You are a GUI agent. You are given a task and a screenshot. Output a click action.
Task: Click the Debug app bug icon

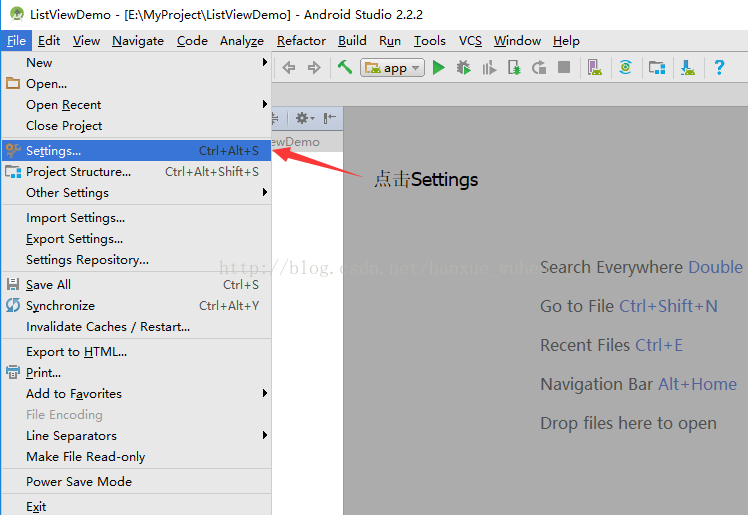click(x=463, y=68)
